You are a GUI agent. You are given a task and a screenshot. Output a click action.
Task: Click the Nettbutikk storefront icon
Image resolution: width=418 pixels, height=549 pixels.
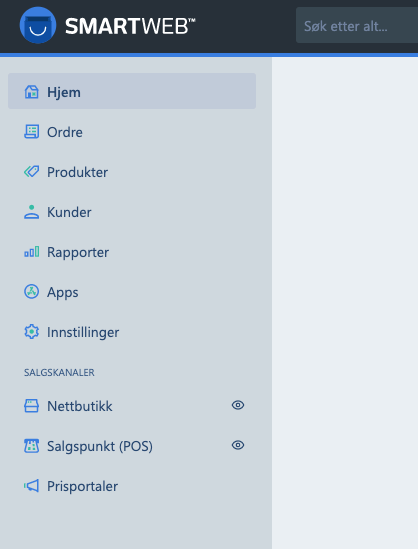point(32,406)
